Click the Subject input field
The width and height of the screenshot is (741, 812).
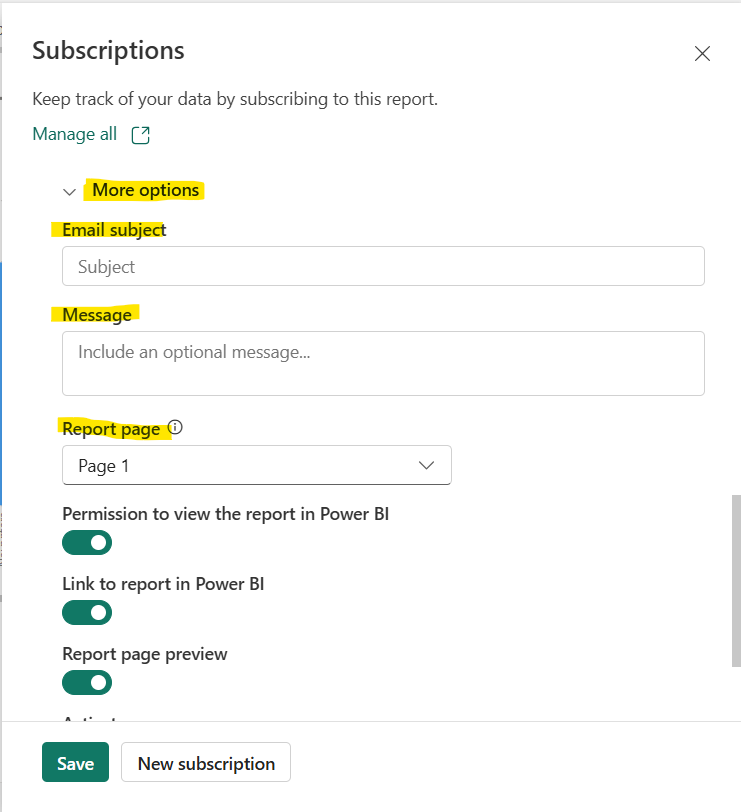[x=383, y=266]
